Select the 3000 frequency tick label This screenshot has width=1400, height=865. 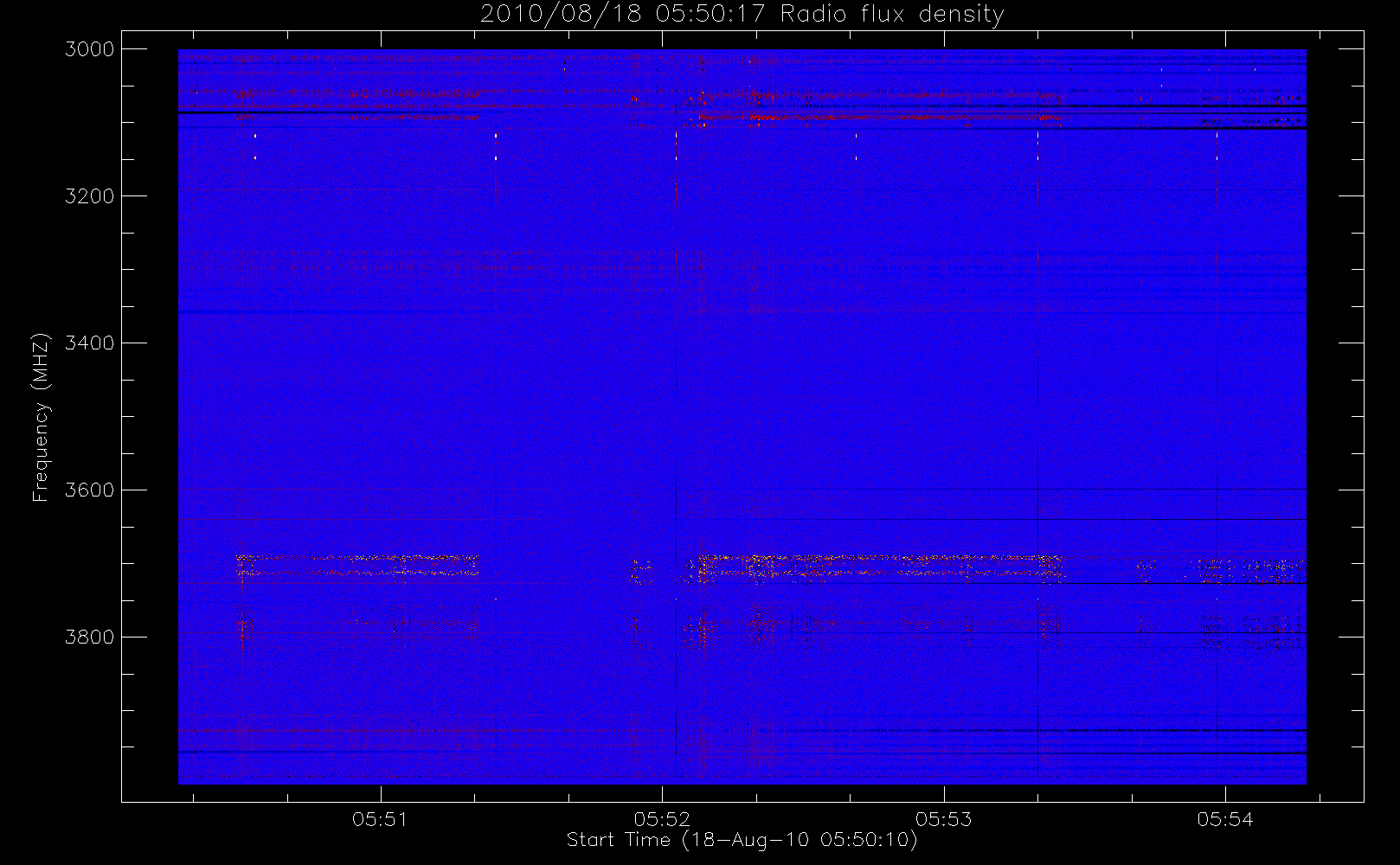[90, 49]
